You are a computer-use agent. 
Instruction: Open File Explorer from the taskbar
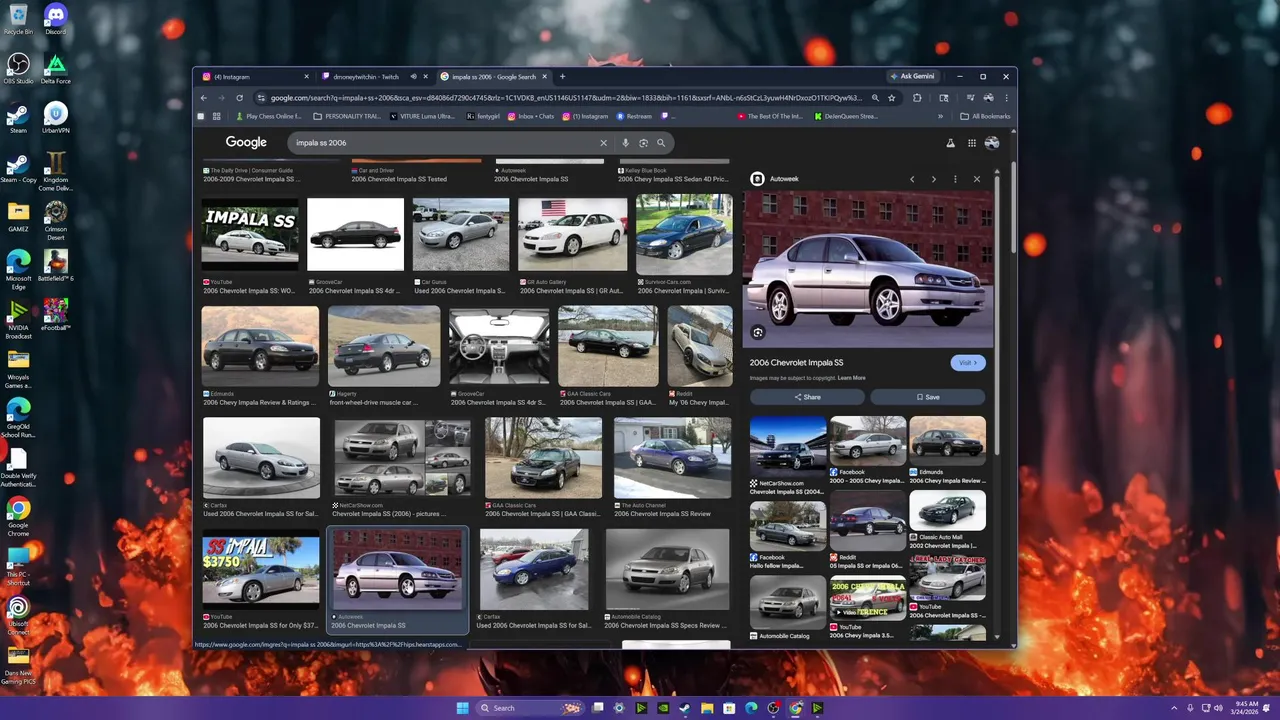(707, 708)
